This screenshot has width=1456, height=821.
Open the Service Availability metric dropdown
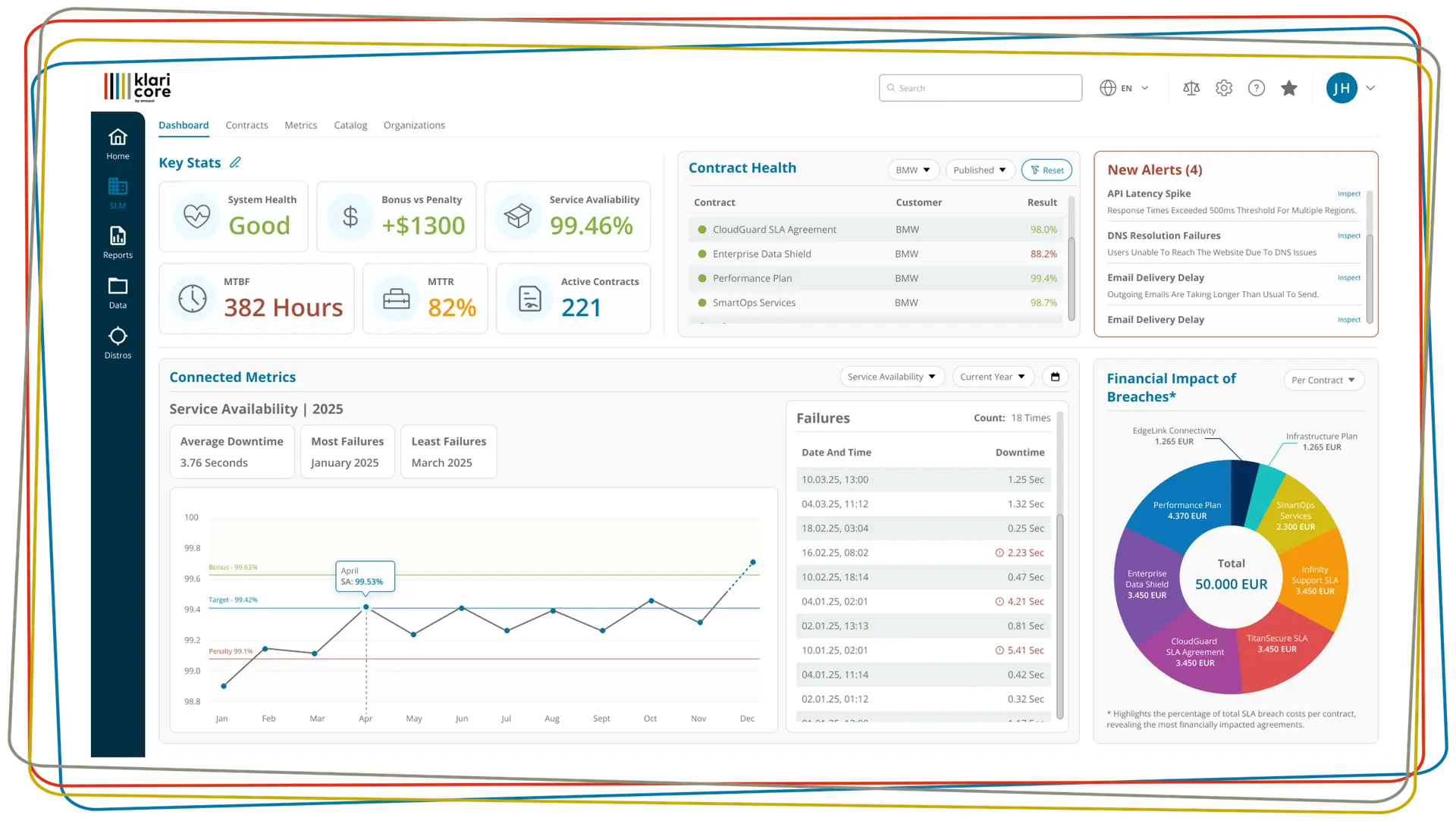tap(892, 377)
